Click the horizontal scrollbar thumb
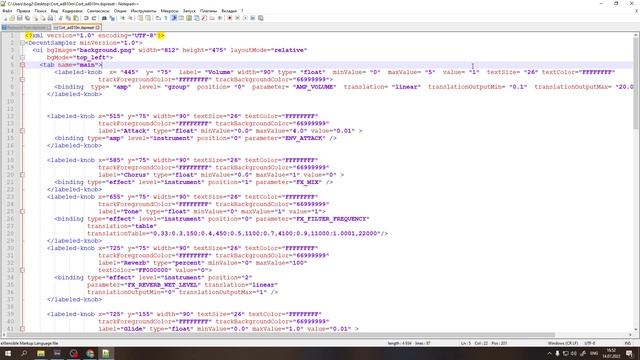 [x=282, y=335]
